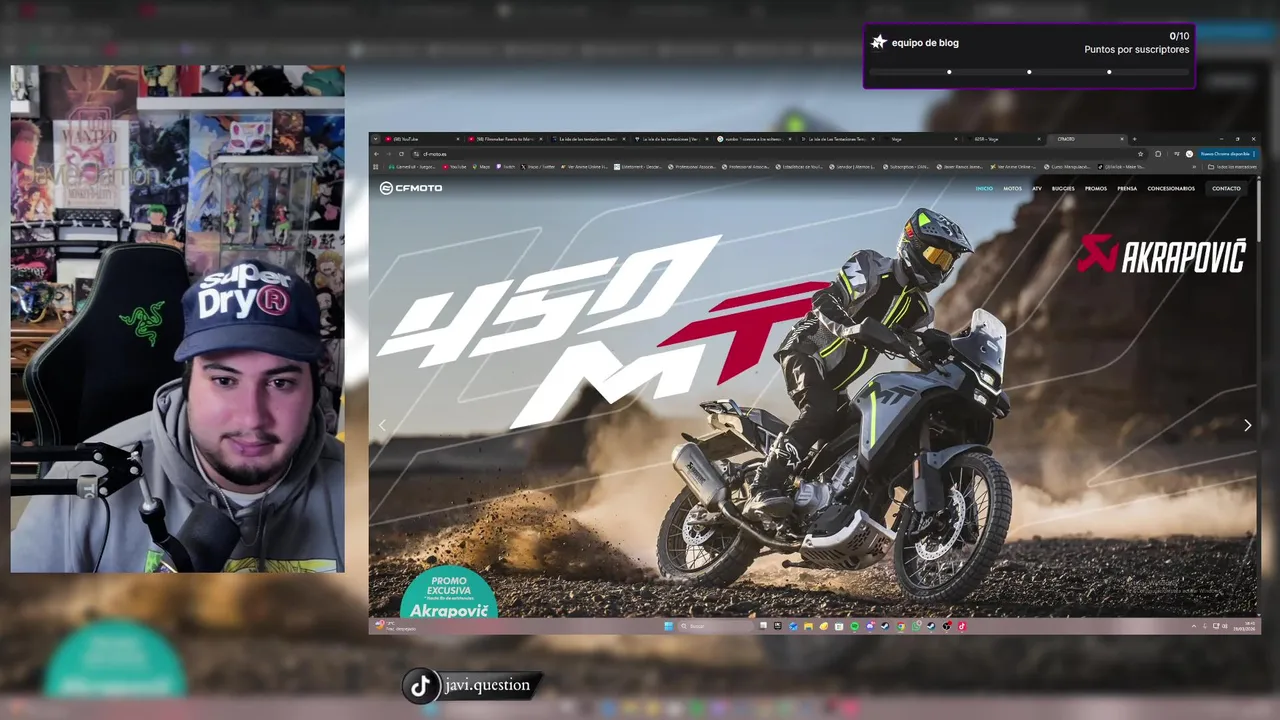Screen dimensions: 1280x720
Task: Click the Nuevo Chrome disponible button
Action: (1227, 154)
